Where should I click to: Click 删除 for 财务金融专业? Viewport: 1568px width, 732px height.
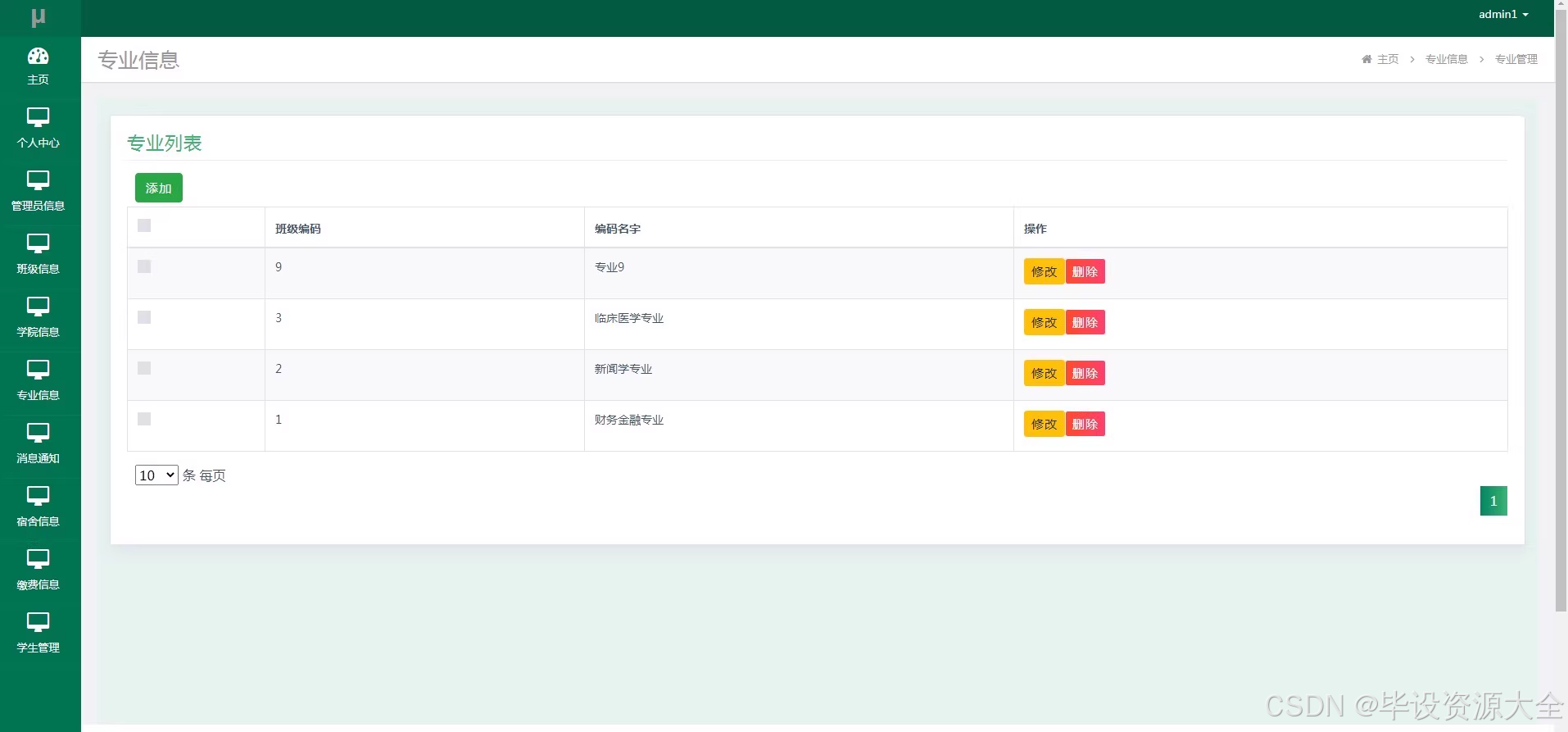pos(1085,424)
